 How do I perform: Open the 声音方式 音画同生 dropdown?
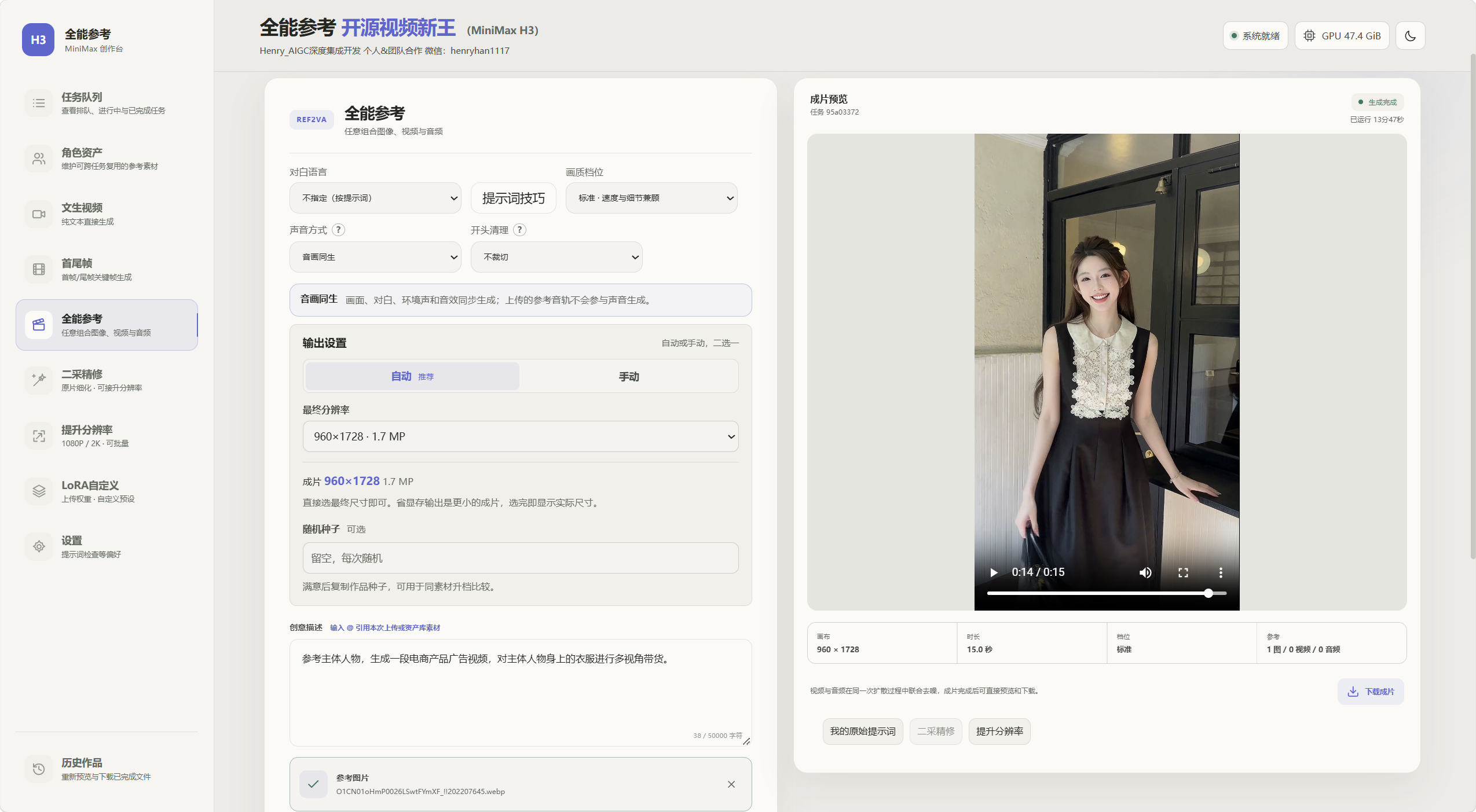[375, 257]
